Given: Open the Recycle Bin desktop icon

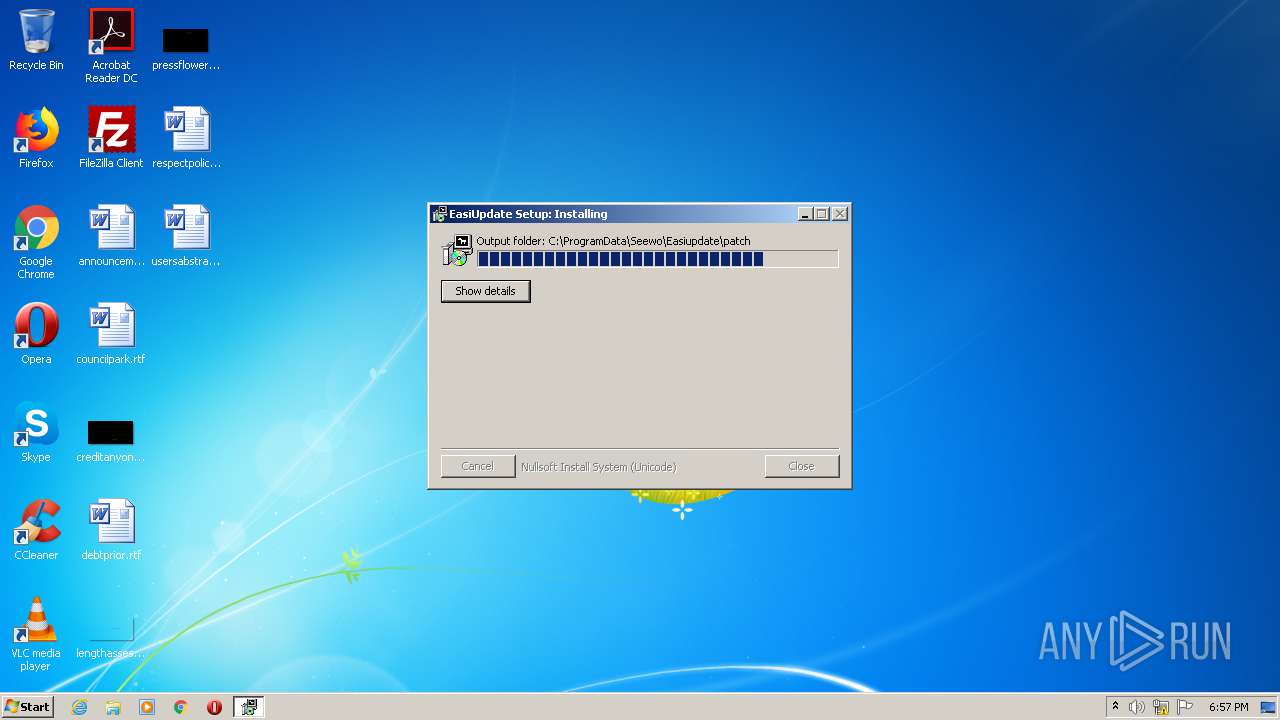Looking at the screenshot, I should click(36, 40).
